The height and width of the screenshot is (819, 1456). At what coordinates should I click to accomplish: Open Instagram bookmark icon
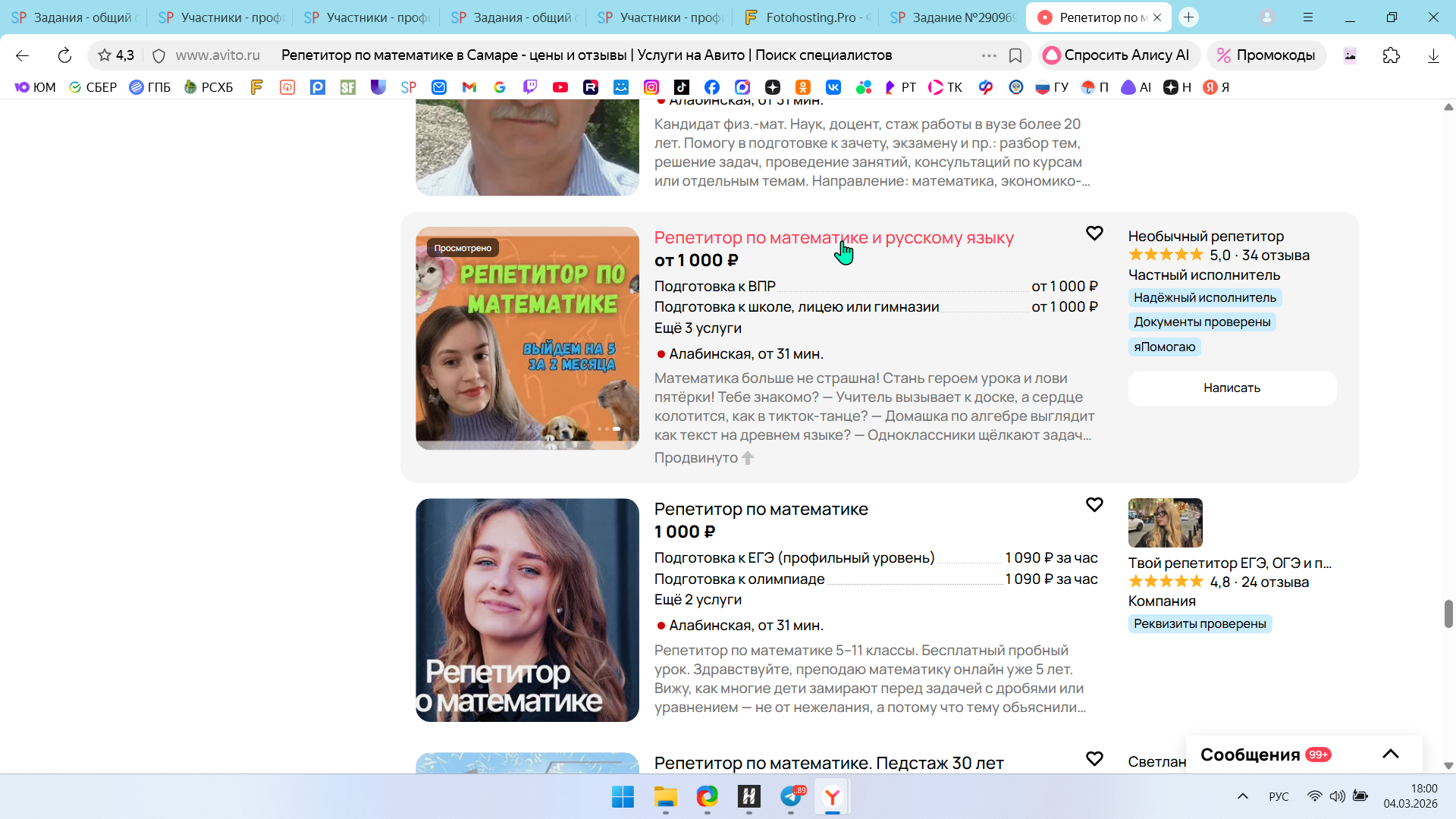(x=651, y=87)
